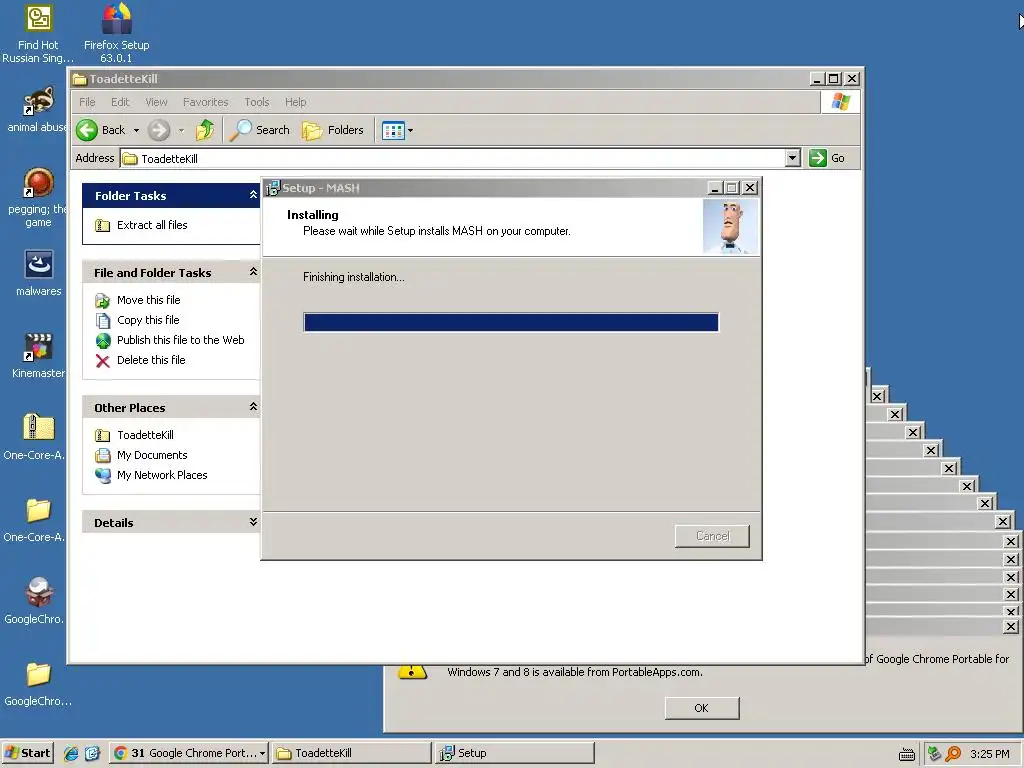Click the Windows flag logo in explorer

840,102
